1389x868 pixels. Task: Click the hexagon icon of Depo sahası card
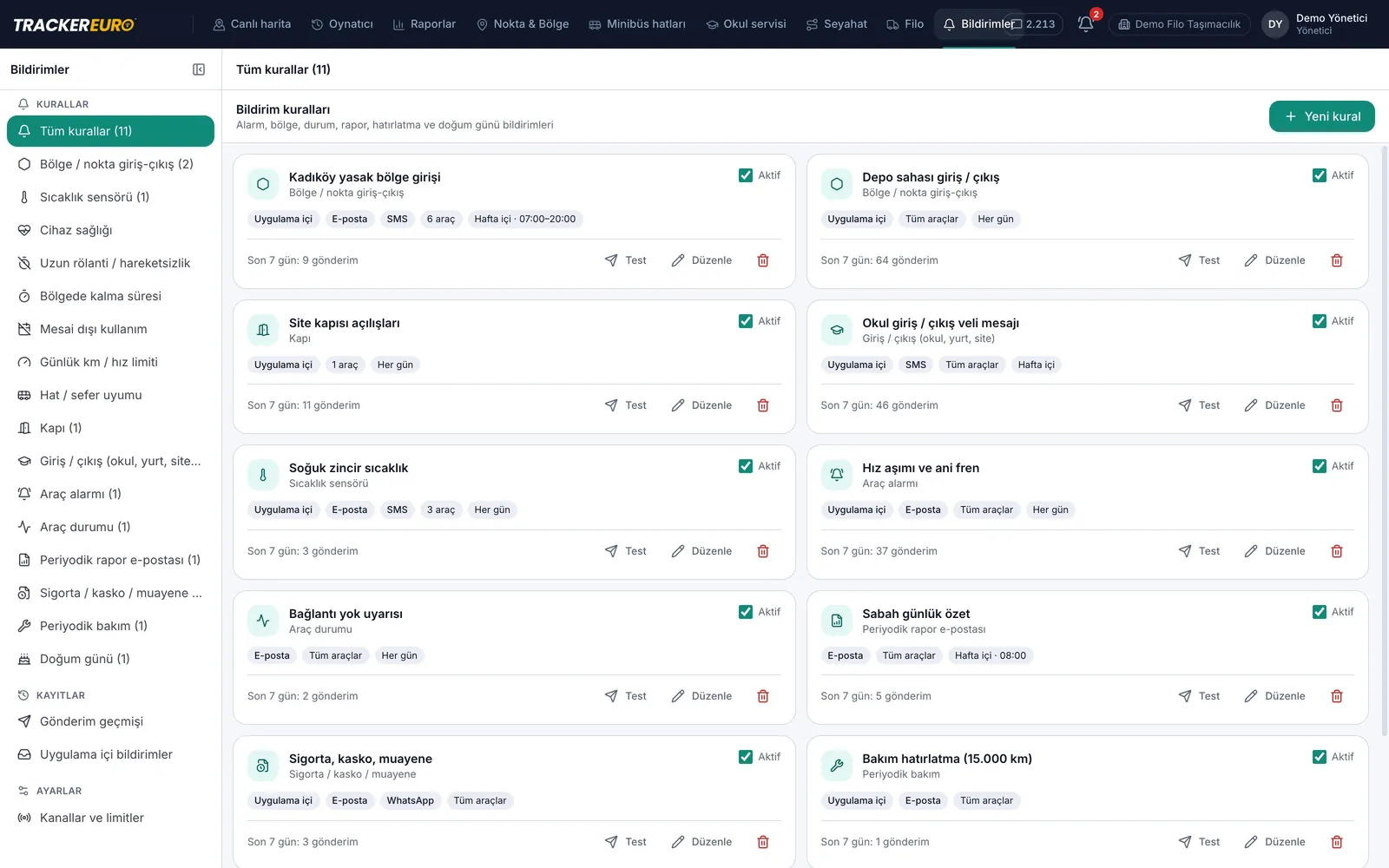pyautogui.click(x=837, y=184)
